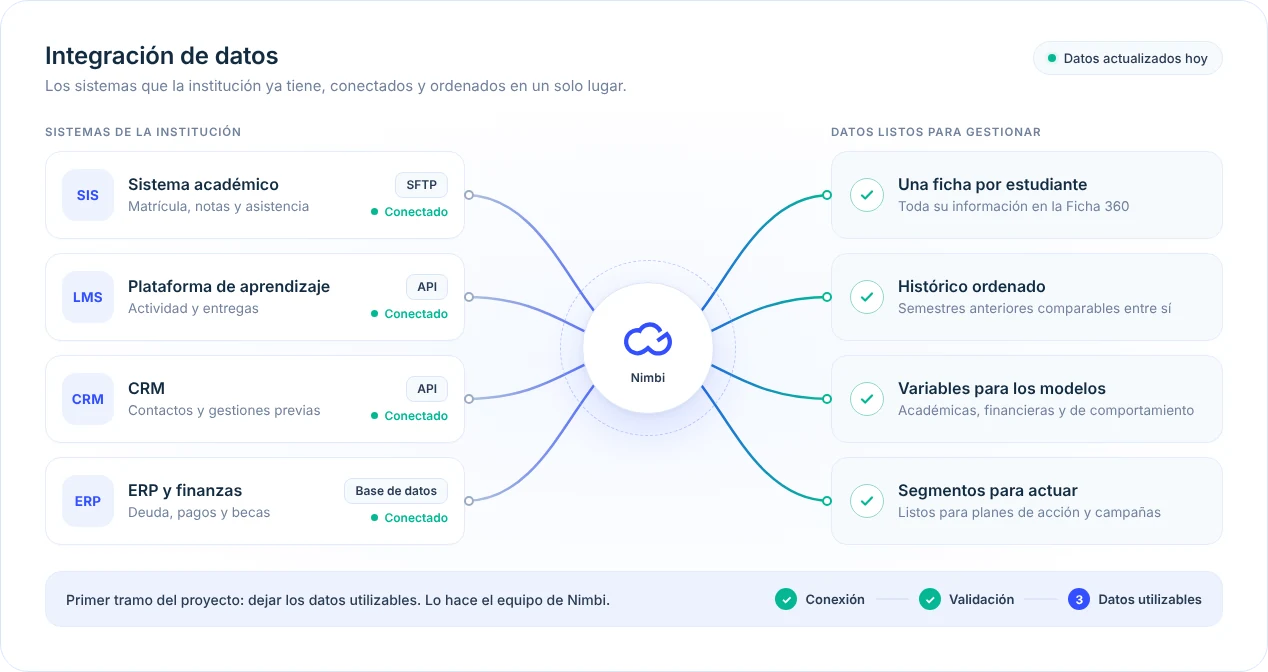
Task: Click Deuda, pagos y becas description
Action: click(199, 513)
